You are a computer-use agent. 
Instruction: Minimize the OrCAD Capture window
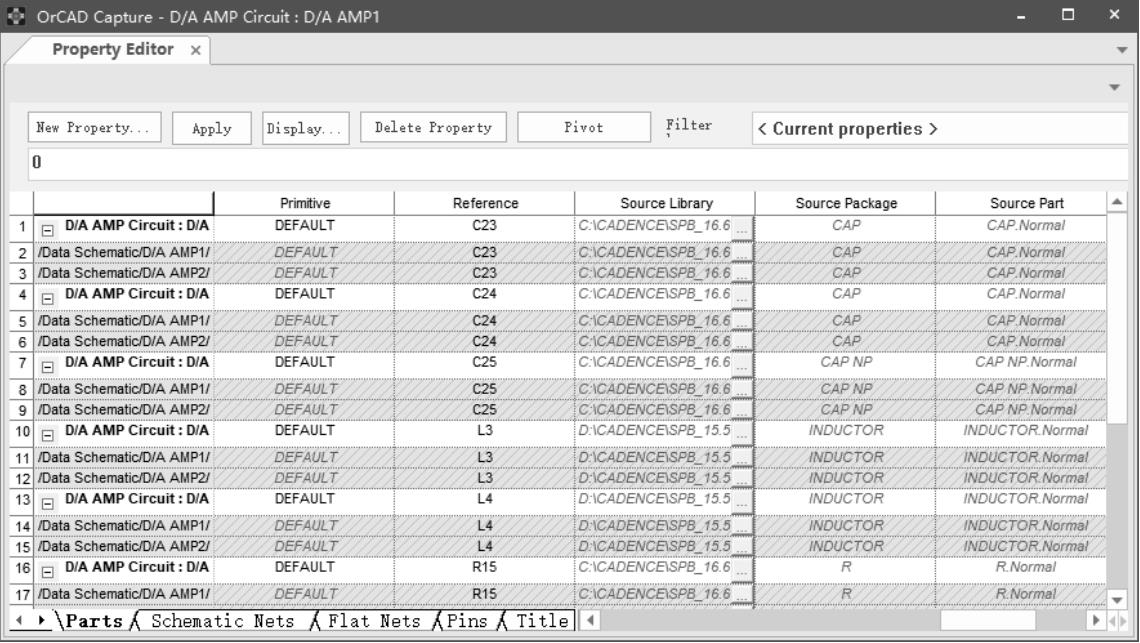pyautogui.click(x=1021, y=16)
